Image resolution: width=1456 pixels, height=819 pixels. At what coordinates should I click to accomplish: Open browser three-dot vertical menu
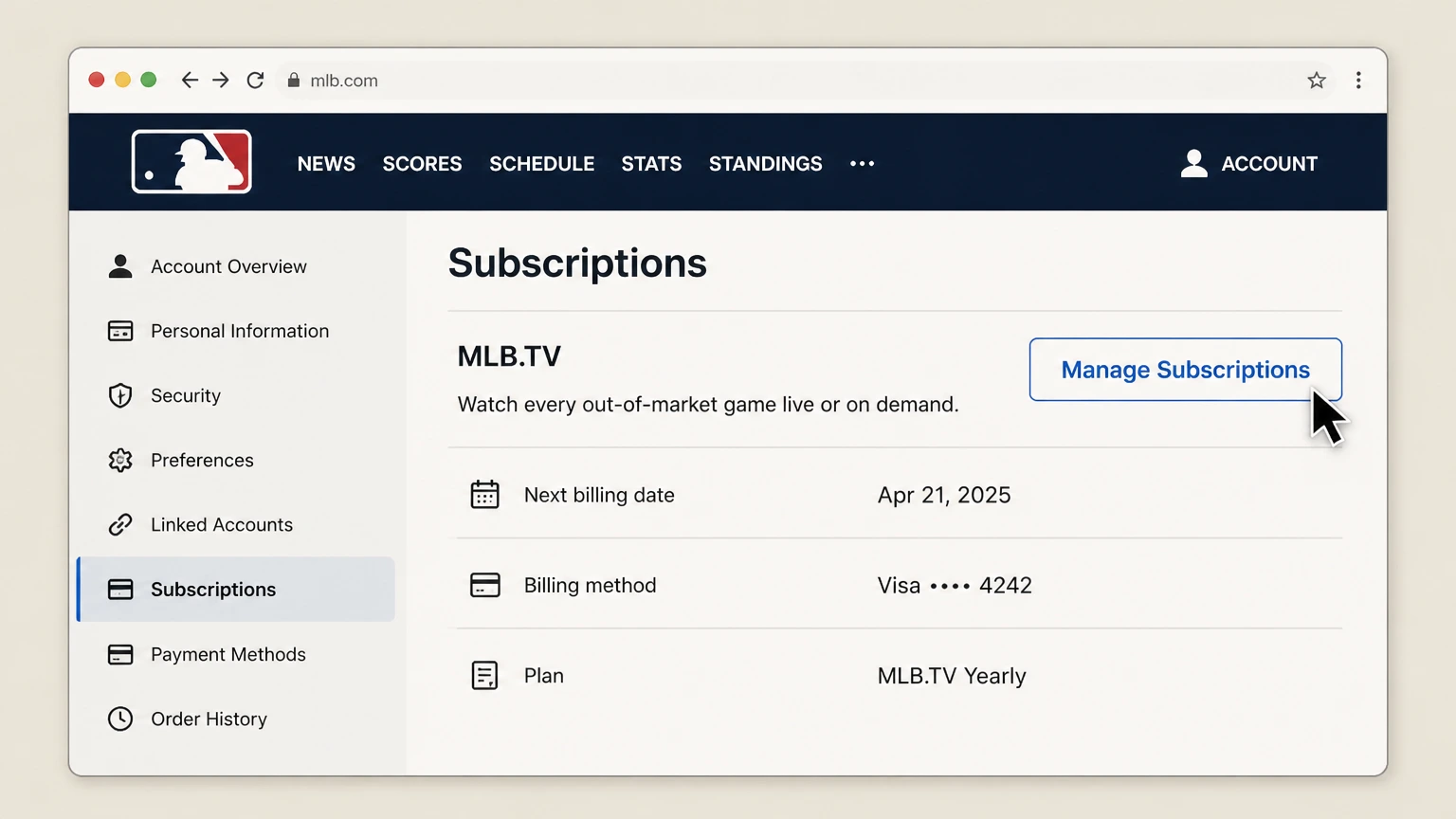1358,81
